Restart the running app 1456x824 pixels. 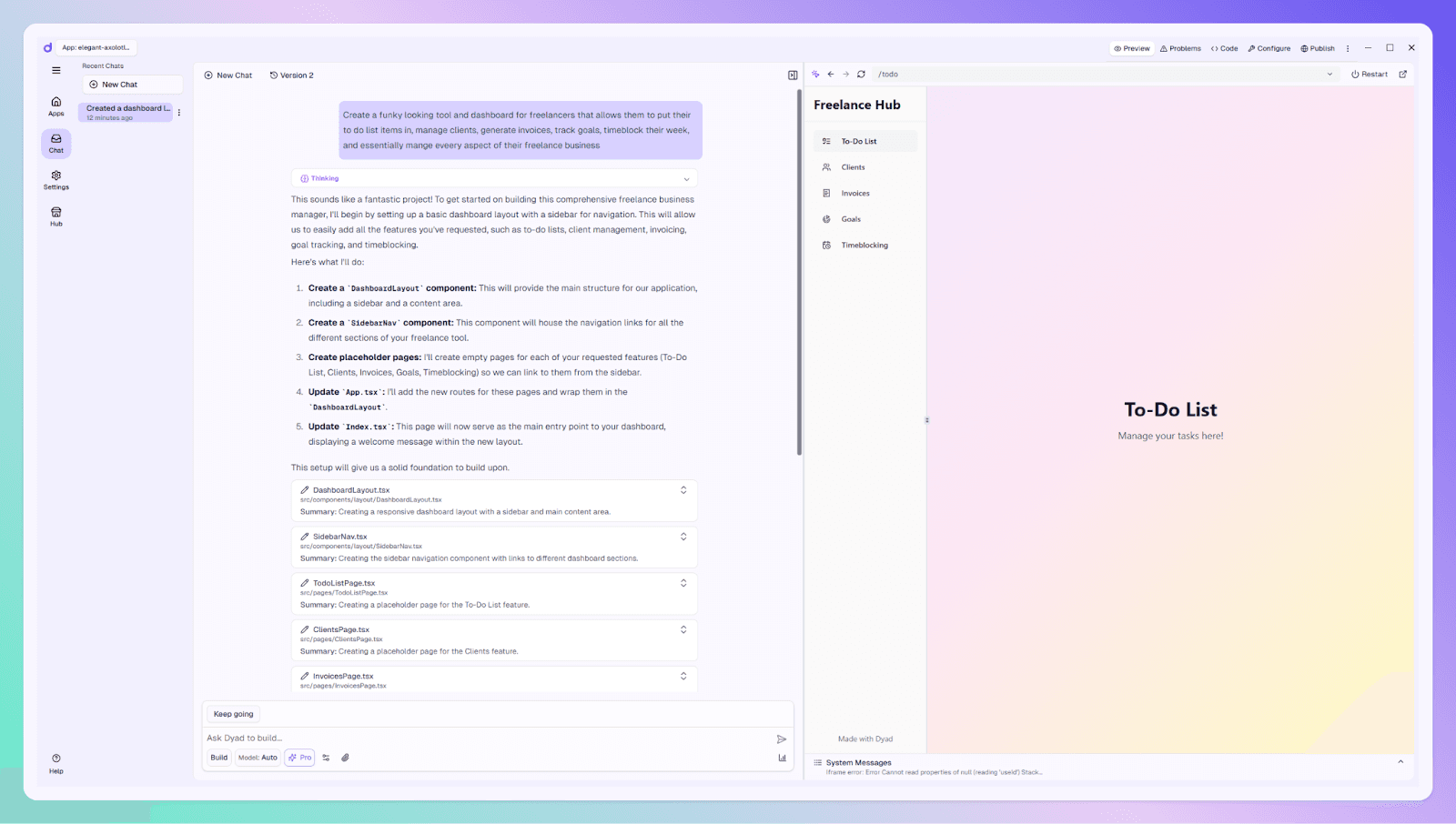1369,74
